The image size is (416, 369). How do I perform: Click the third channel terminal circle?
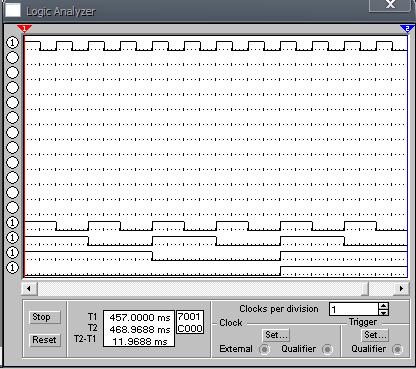point(13,73)
